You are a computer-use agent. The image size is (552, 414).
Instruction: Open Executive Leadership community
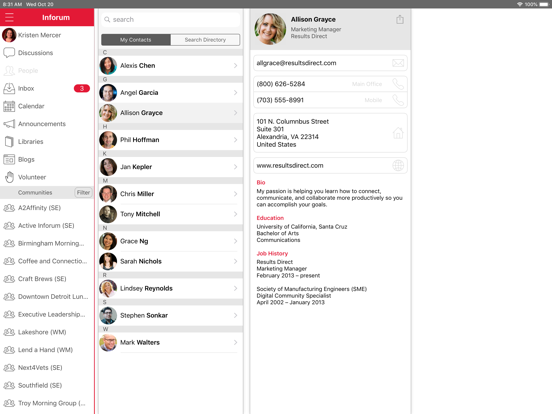coord(47,314)
